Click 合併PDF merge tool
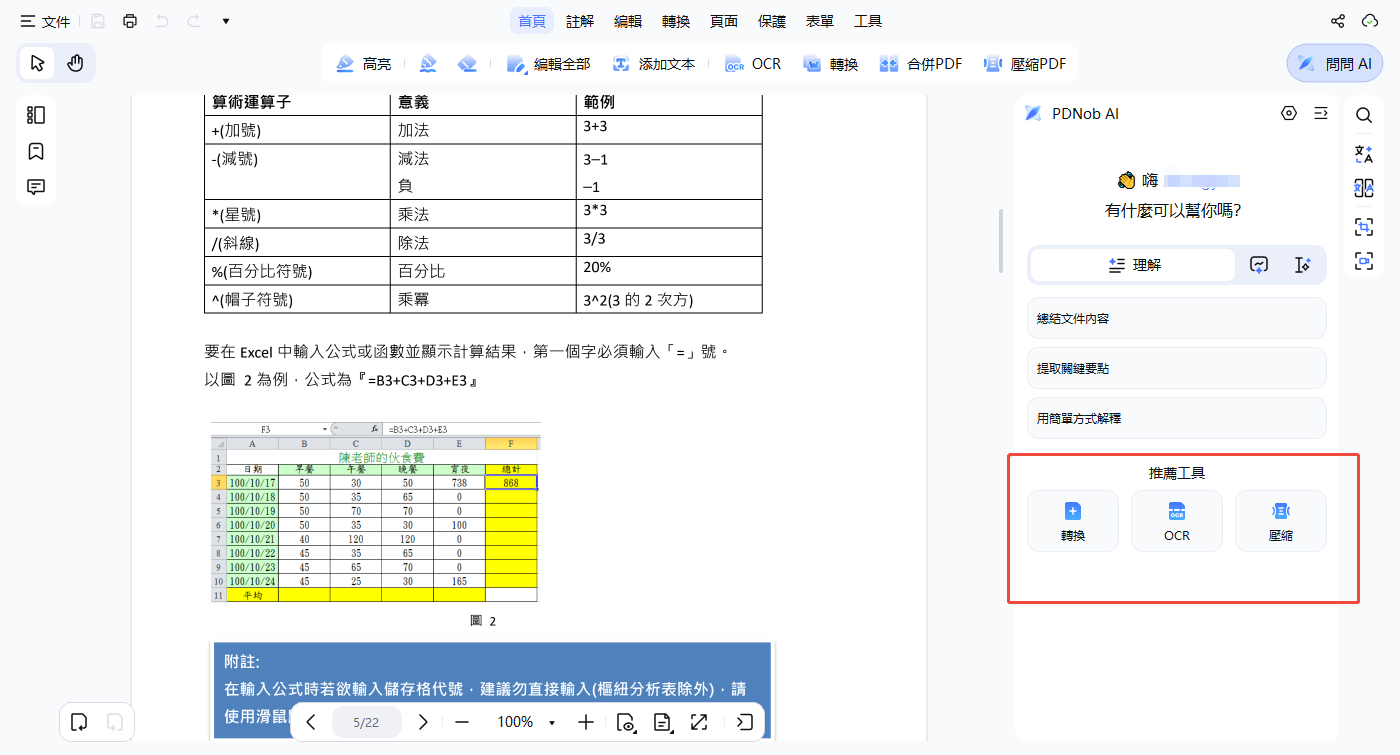 921,64
